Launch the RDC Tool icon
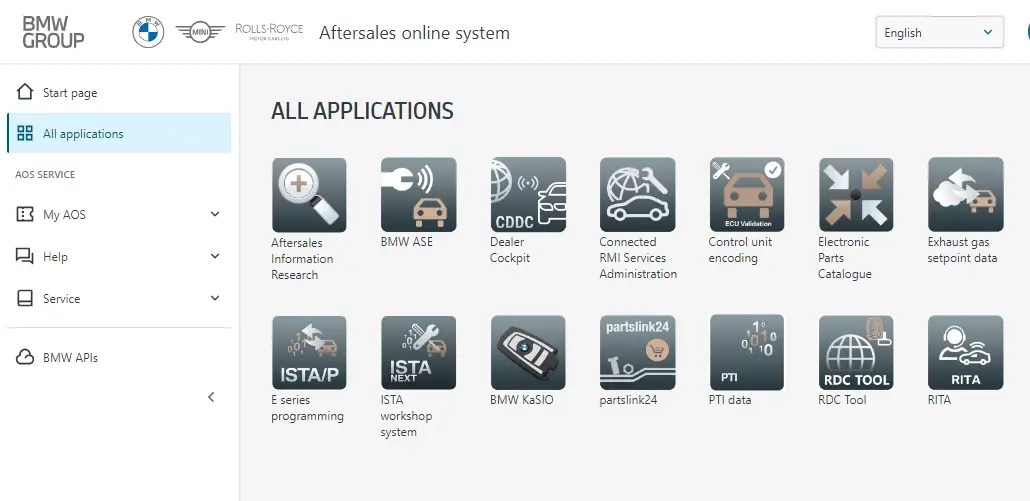 click(856, 353)
